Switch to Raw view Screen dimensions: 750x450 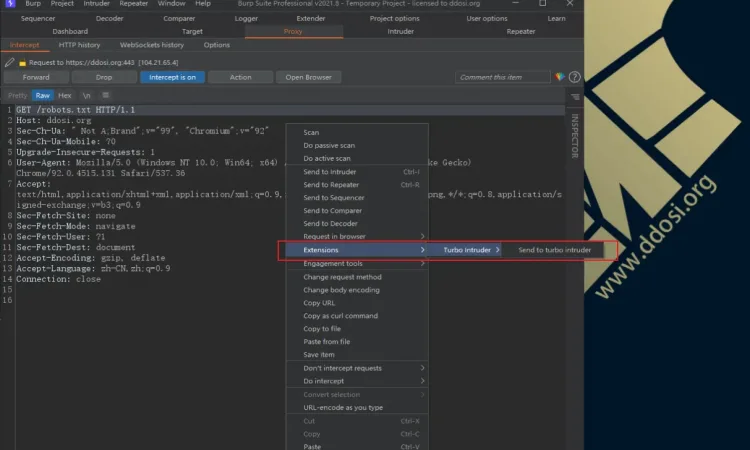tap(43, 95)
